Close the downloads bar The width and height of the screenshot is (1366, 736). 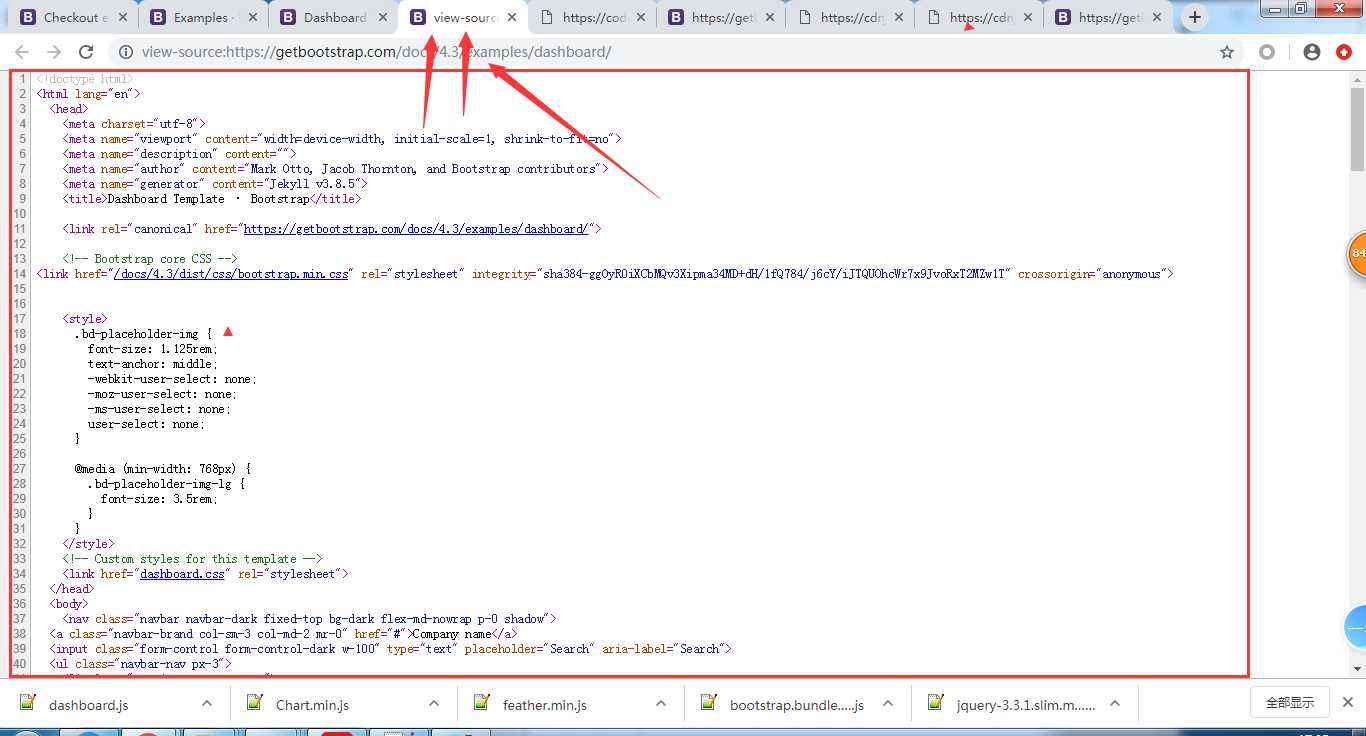pos(1347,703)
